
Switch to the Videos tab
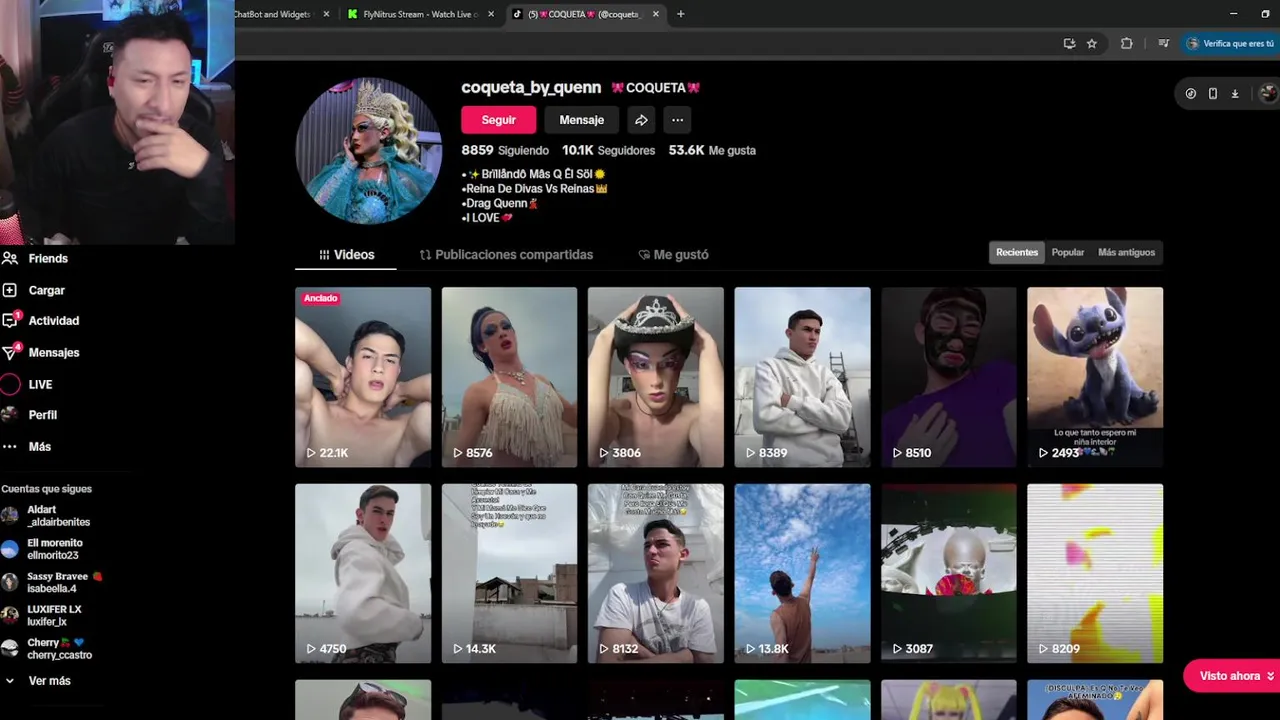click(x=346, y=255)
